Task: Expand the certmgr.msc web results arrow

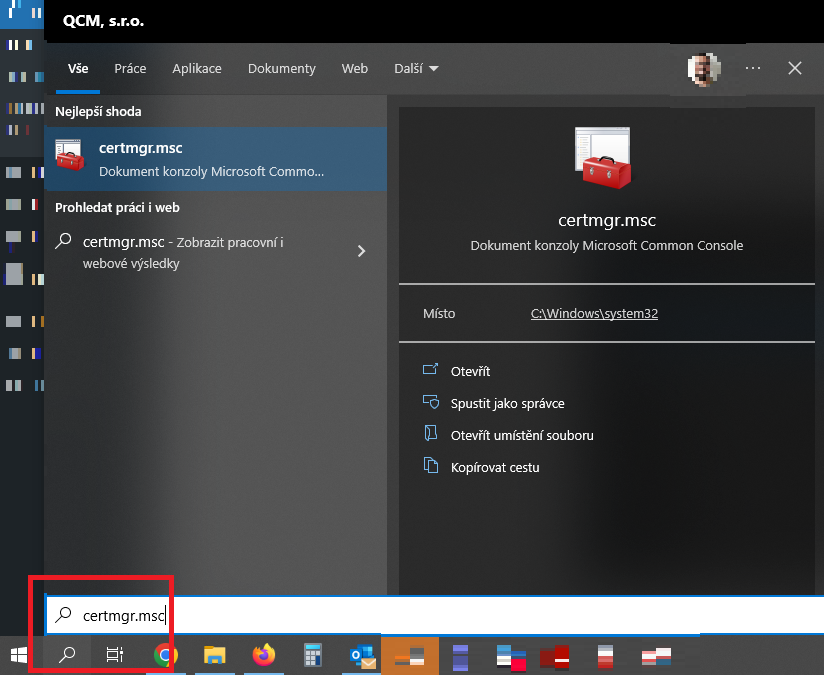Action: coord(361,251)
